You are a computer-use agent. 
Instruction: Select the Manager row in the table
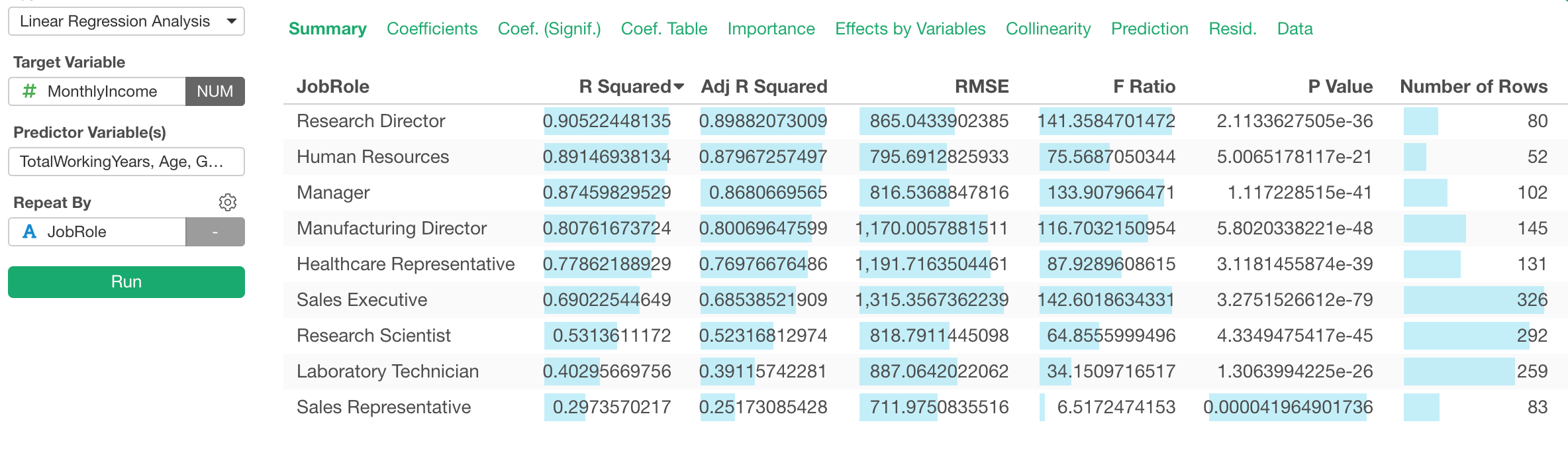click(333, 193)
